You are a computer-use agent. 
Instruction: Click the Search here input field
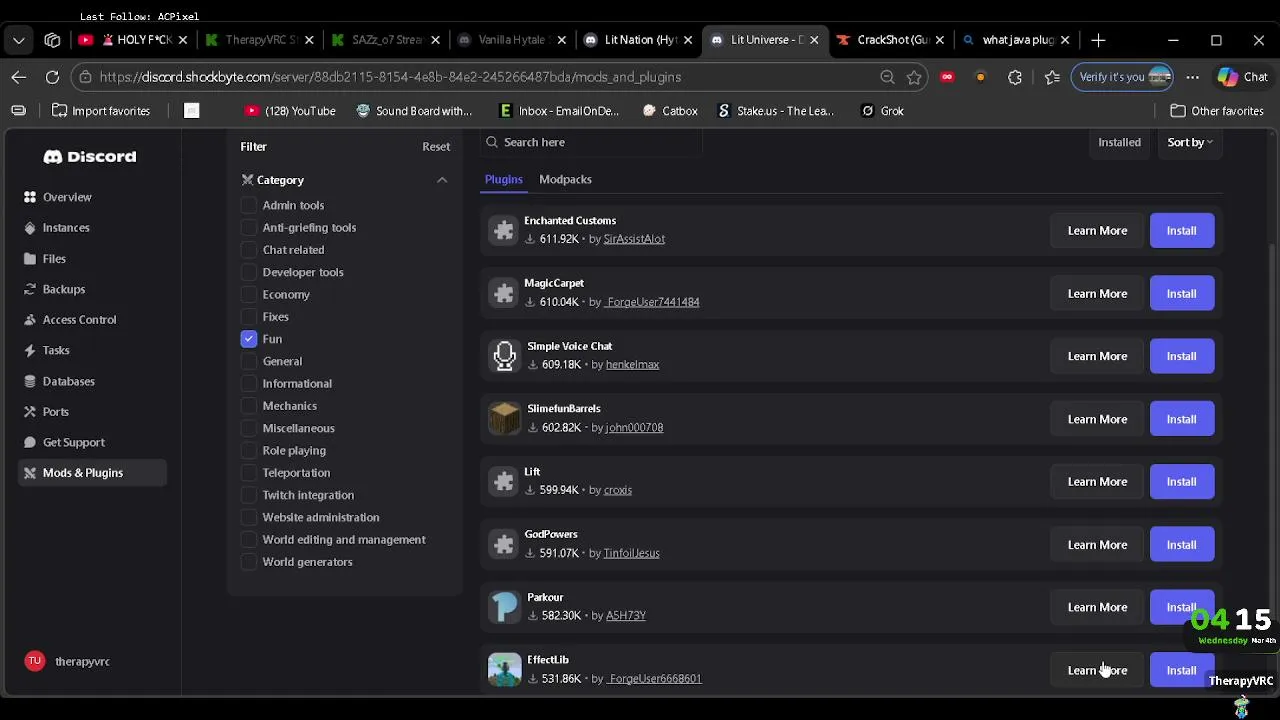[592, 142]
